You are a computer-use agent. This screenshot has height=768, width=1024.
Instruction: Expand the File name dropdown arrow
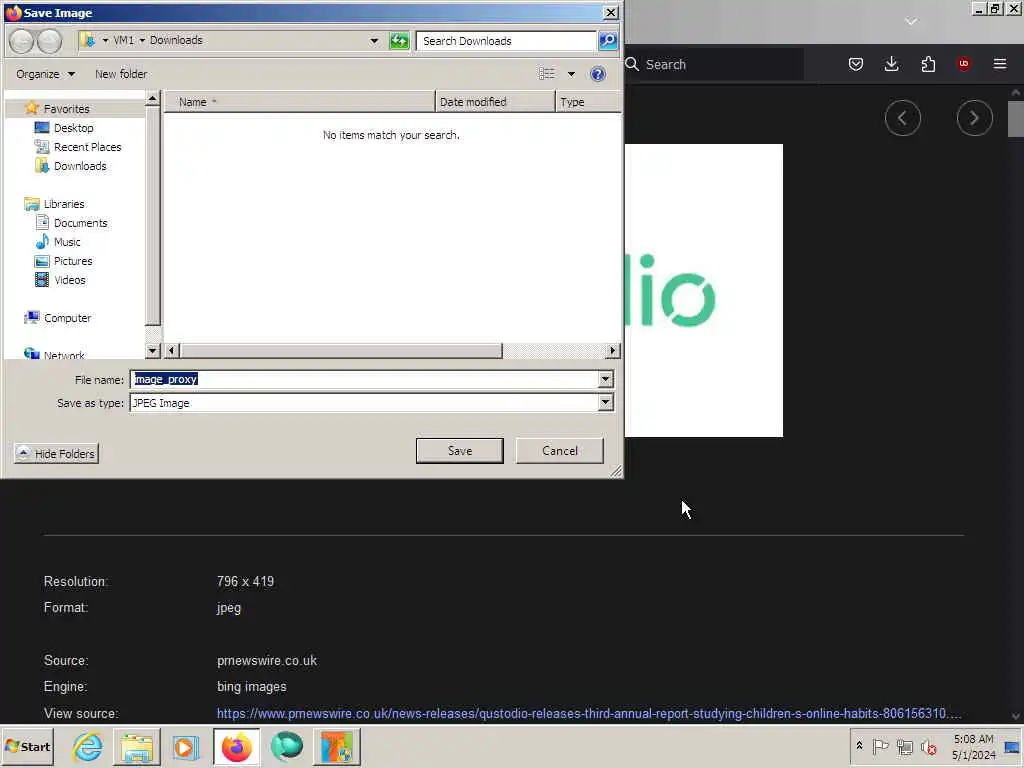point(605,379)
